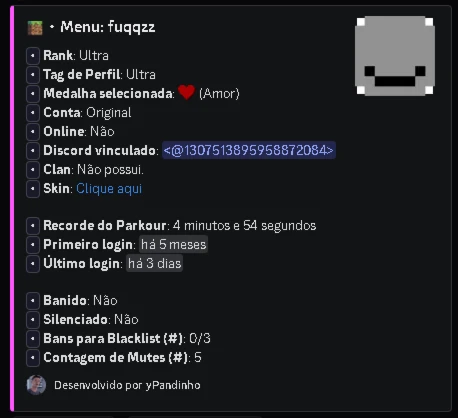The width and height of the screenshot is (458, 418).
Task: Click the bullet icon beside Rank
Action: click(x=33, y=56)
